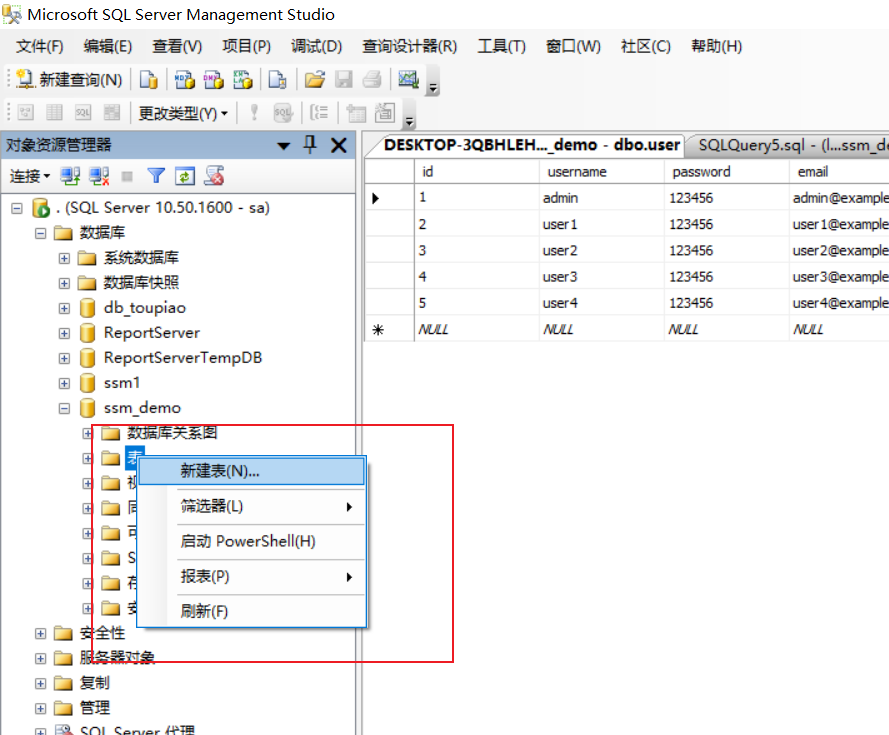The height and width of the screenshot is (735, 889).
Task: Expand the ReportServerTempDB database node
Action: pos(64,358)
